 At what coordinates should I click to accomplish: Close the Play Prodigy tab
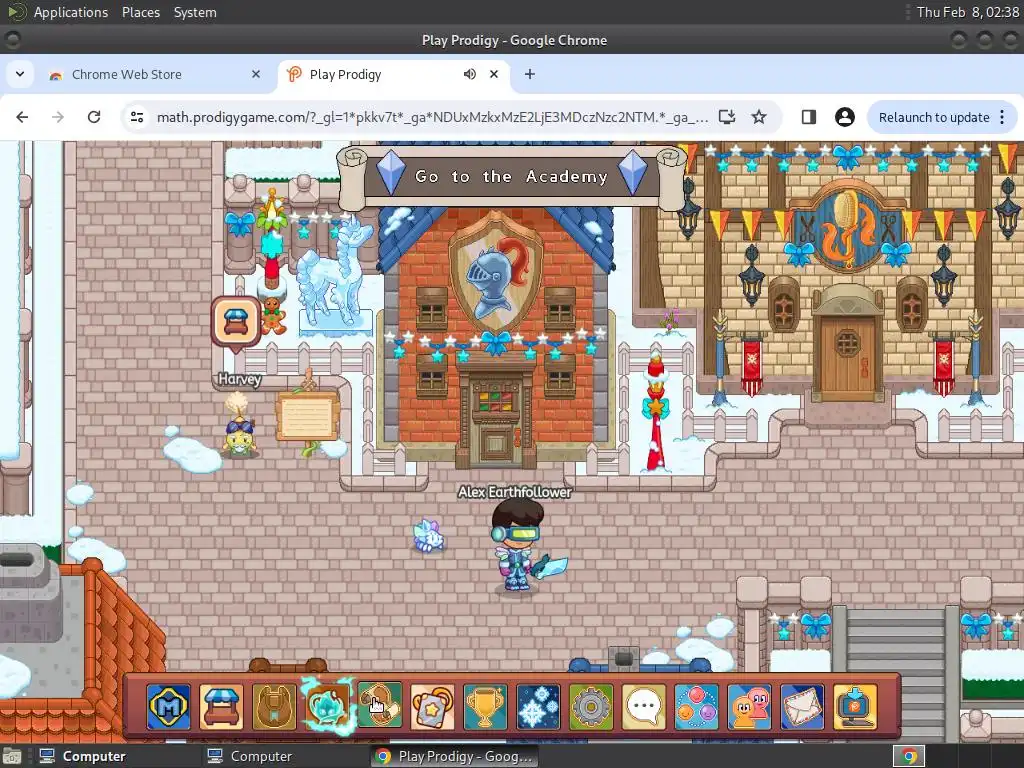coord(494,74)
